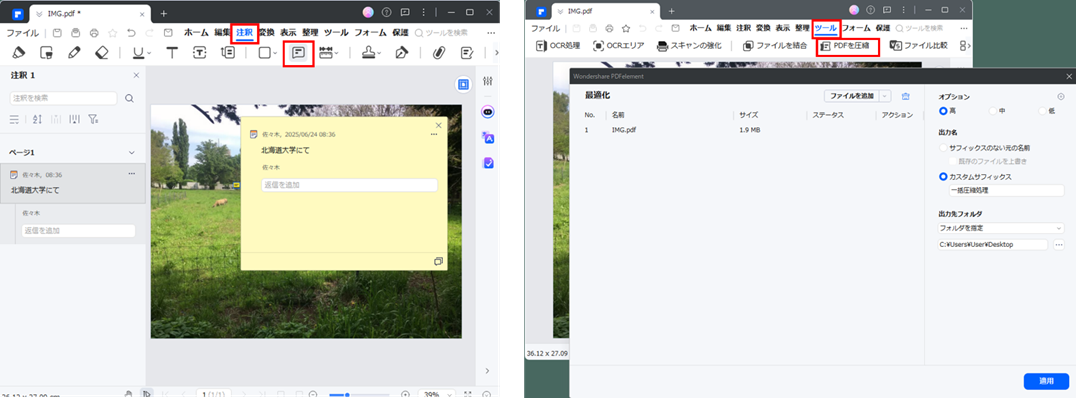Select the stamp tool
Screen dimensions: 1076x398
(x=368, y=53)
